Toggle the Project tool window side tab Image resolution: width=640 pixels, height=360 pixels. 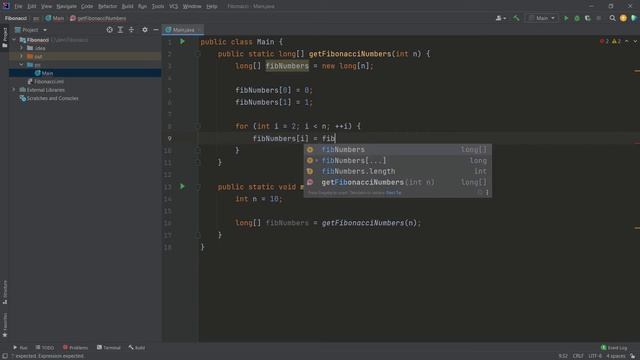point(4,38)
